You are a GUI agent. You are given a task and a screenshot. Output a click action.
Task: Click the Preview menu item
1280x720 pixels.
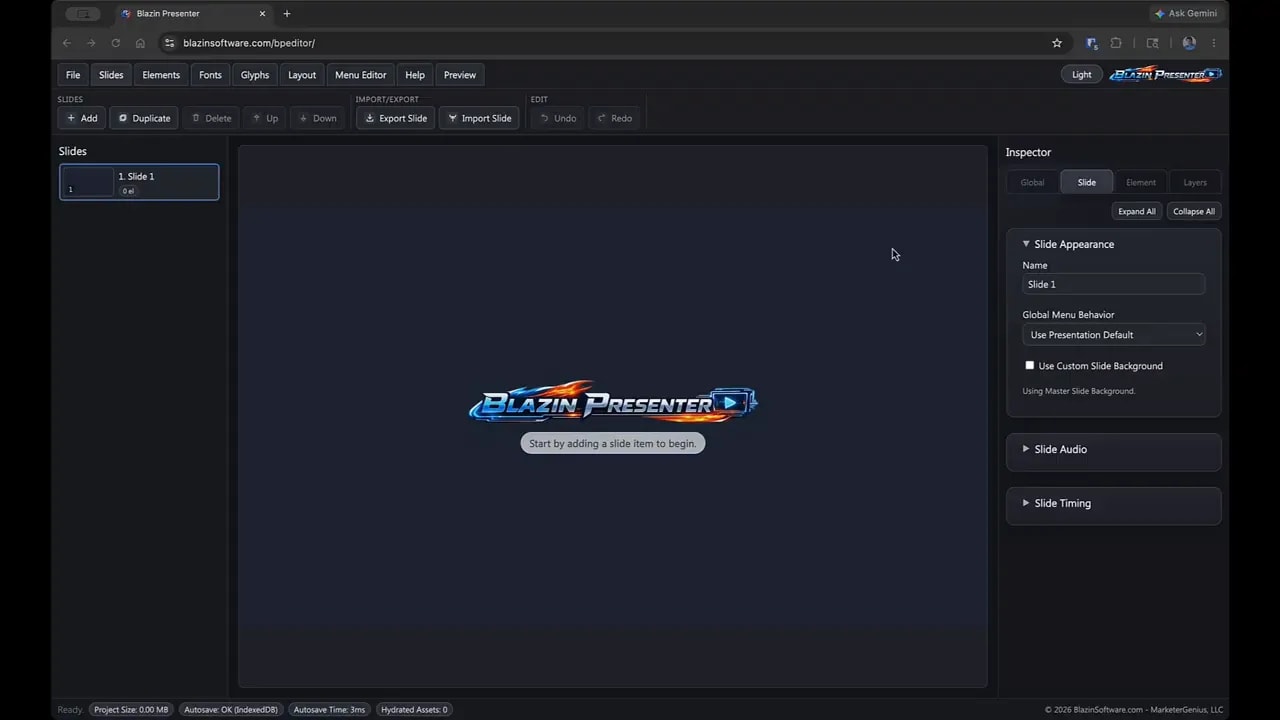pos(460,75)
